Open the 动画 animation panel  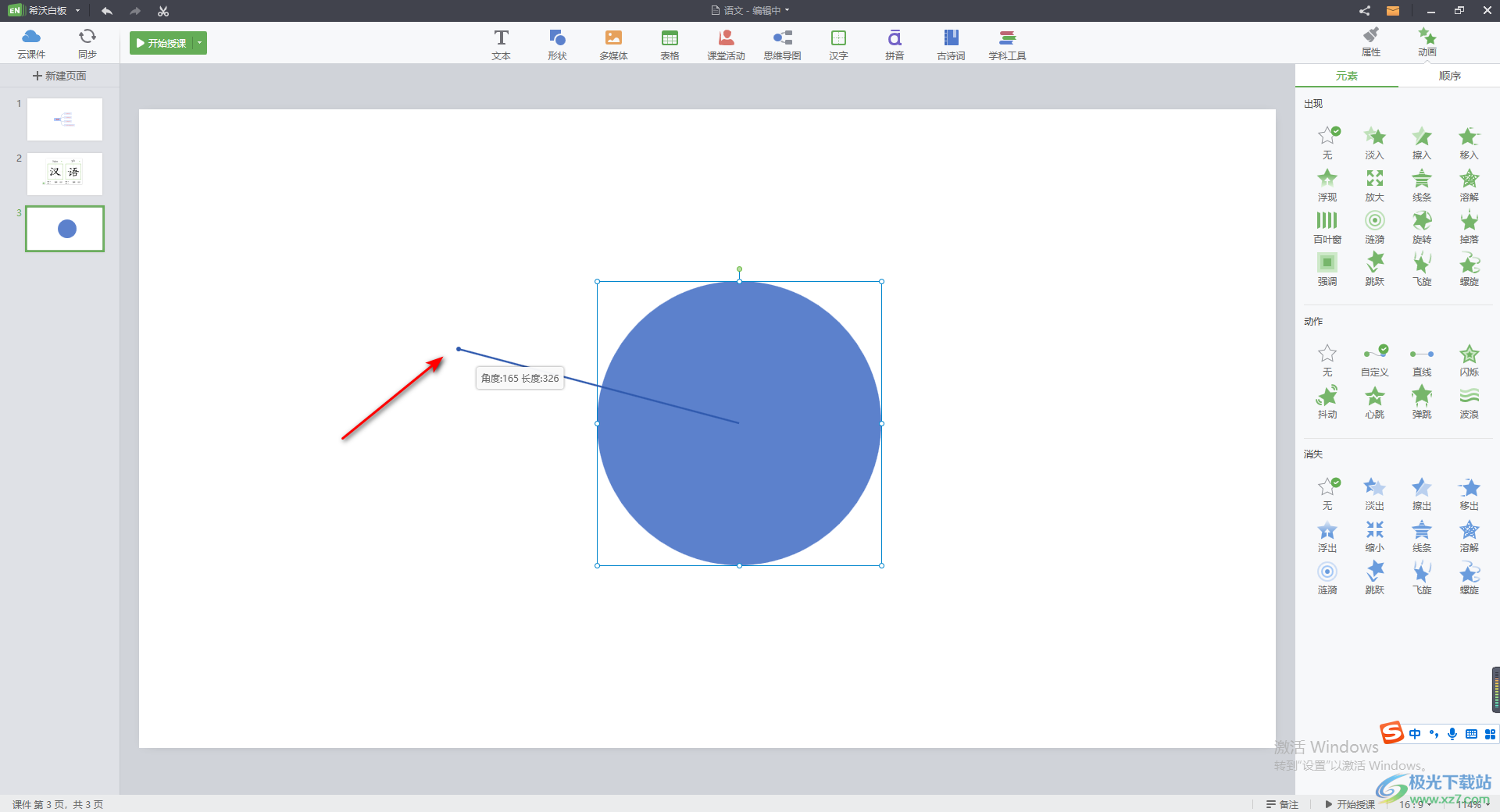(1427, 42)
